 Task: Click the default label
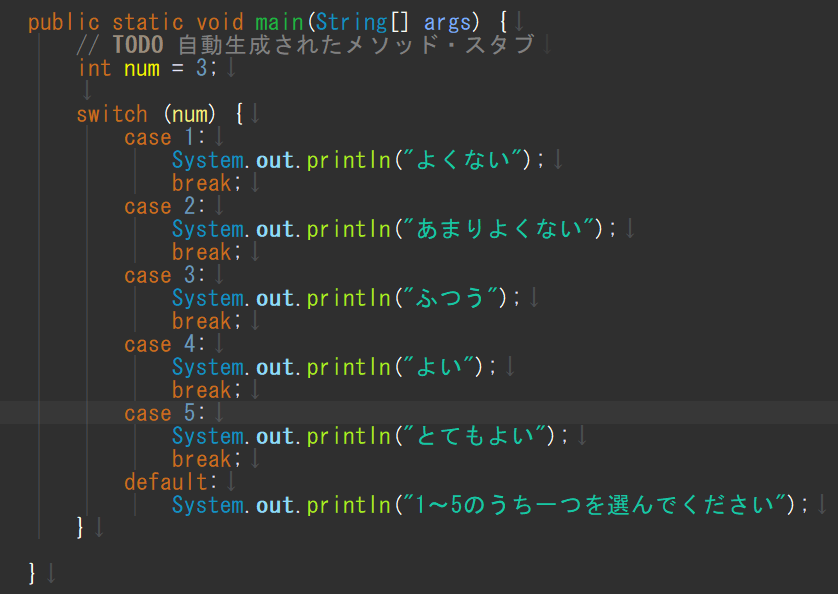(170, 482)
